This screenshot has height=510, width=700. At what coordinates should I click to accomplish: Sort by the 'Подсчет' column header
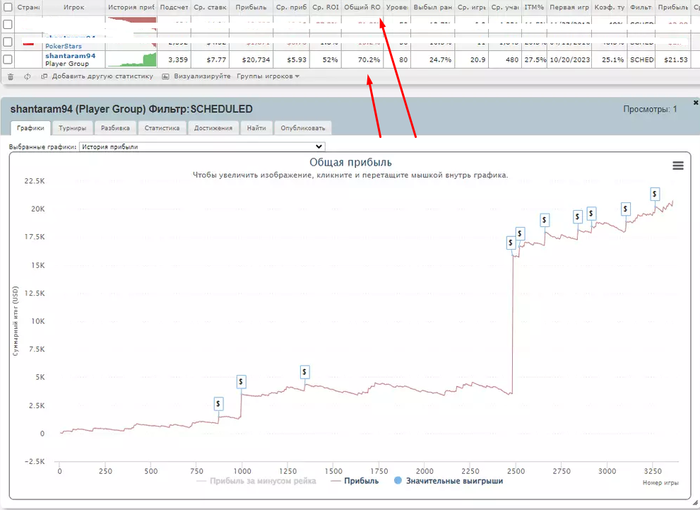coord(174,7)
